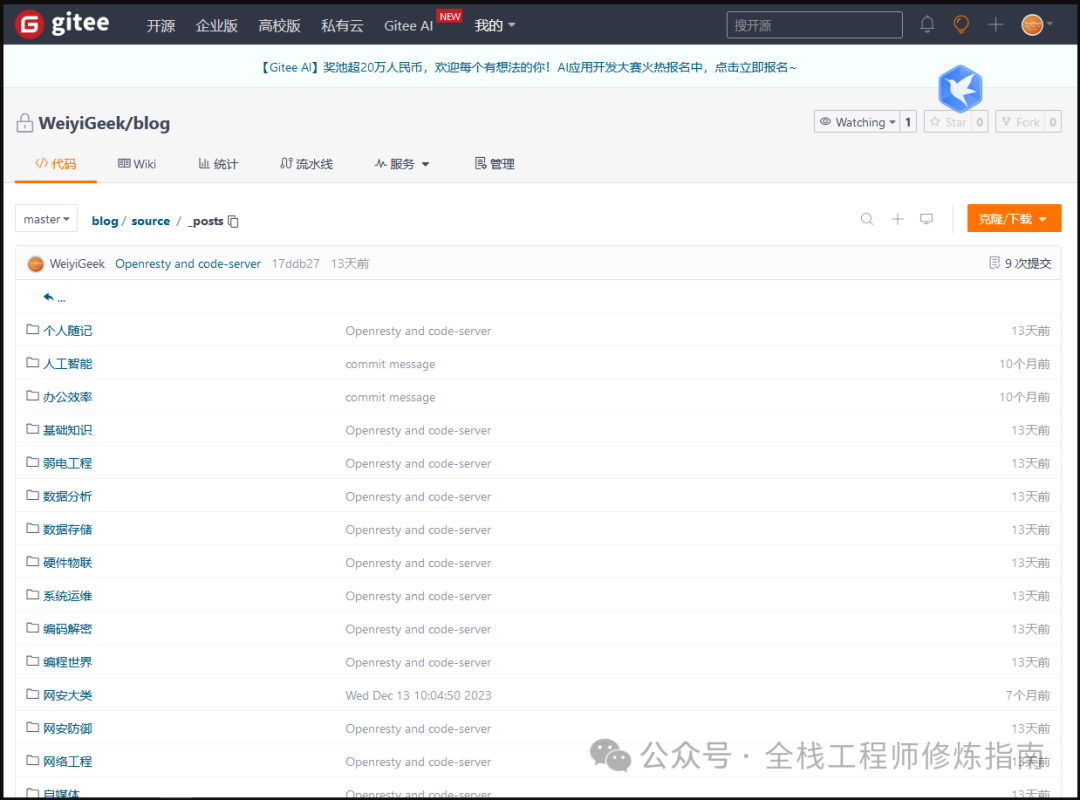Click the folder icon for 人工智能
The width and height of the screenshot is (1080, 800).
[32, 362]
